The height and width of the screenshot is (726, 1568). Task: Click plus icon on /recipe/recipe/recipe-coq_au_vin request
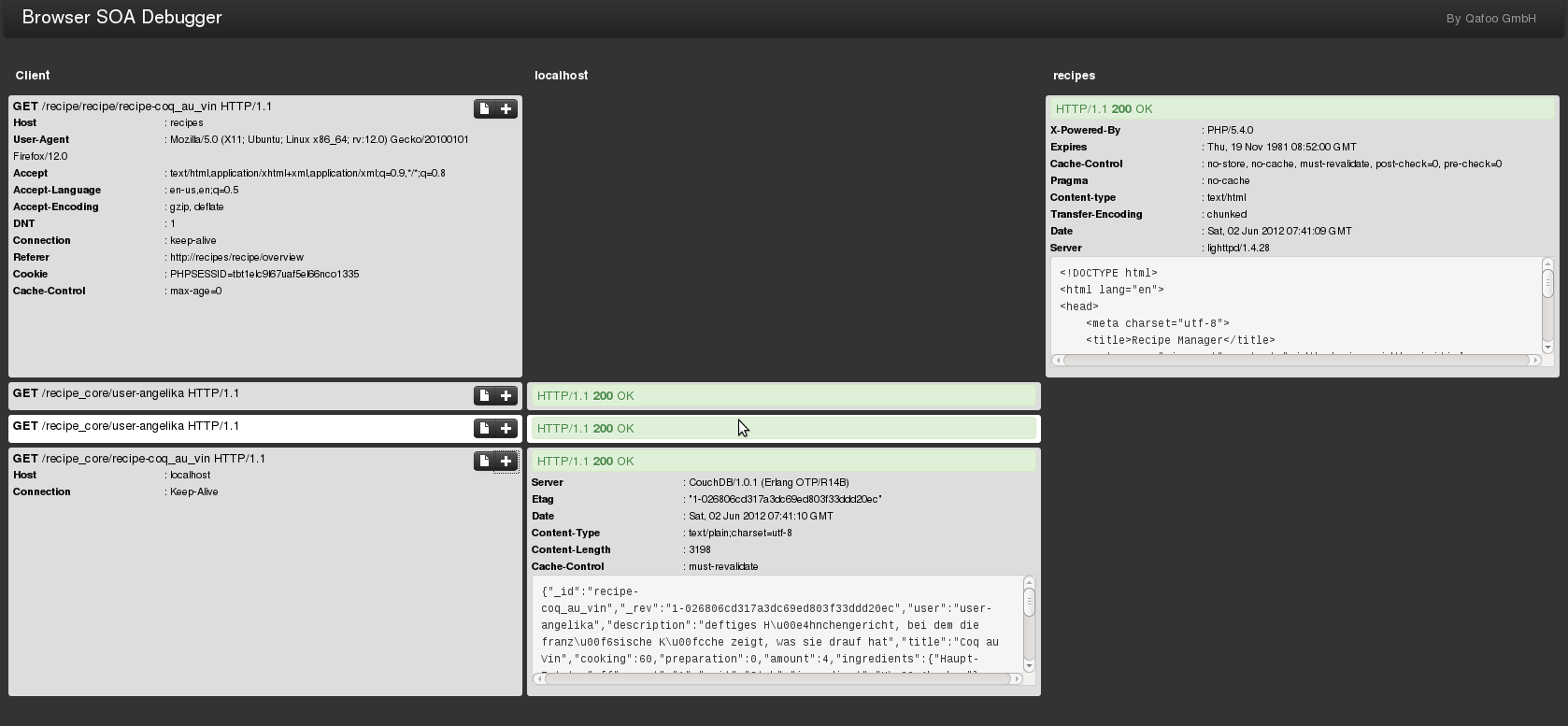point(506,109)
